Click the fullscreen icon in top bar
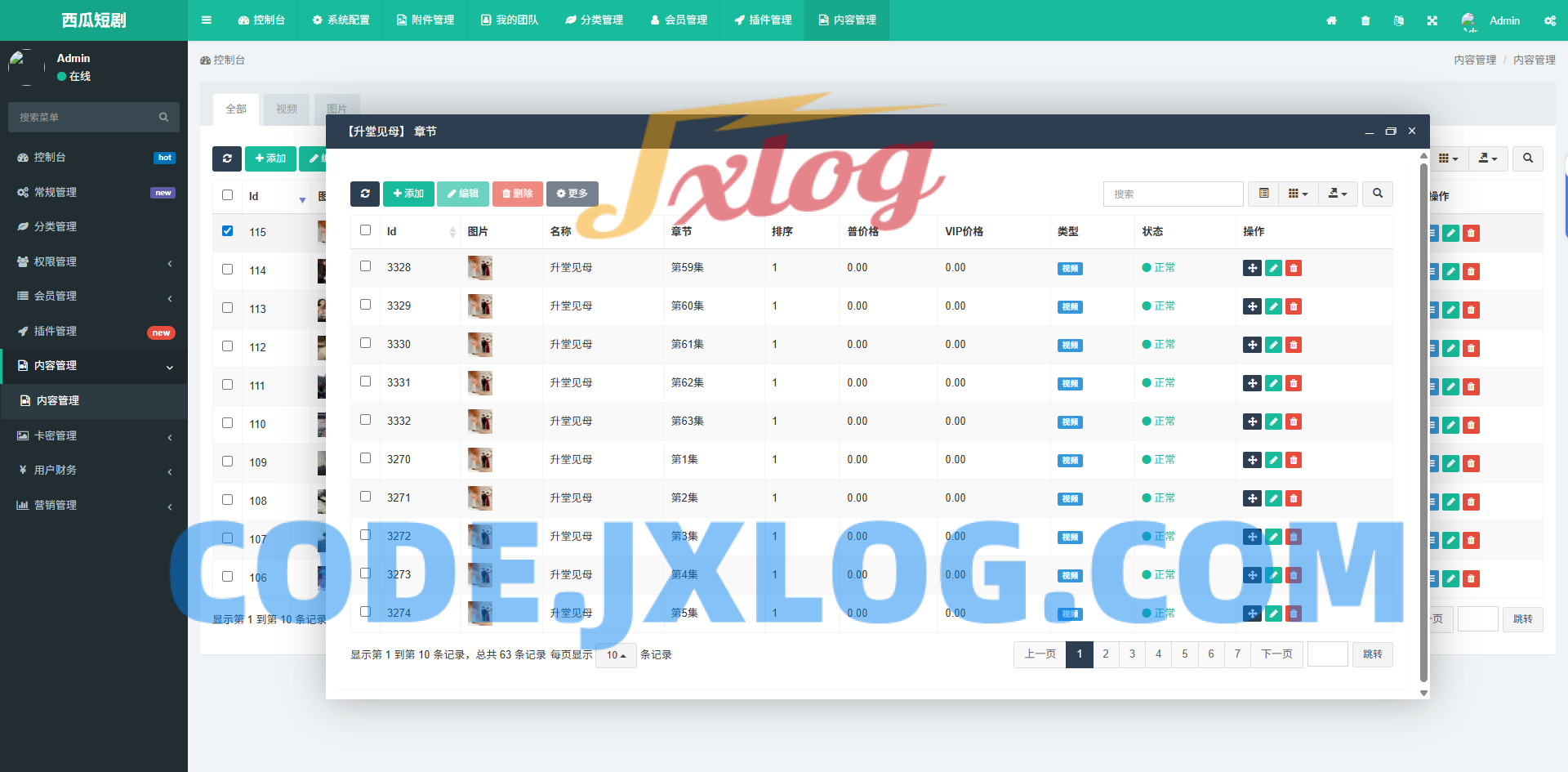 tap(1432, 20)
